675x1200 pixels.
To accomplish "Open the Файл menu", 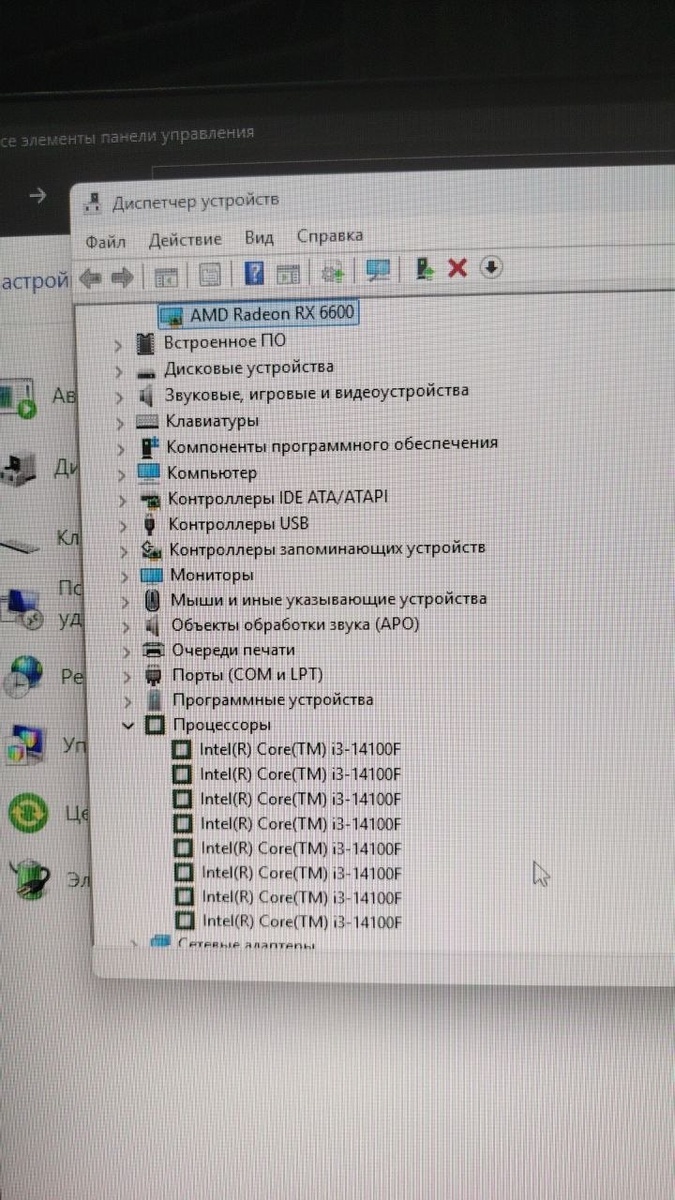I will pos(105,242).
